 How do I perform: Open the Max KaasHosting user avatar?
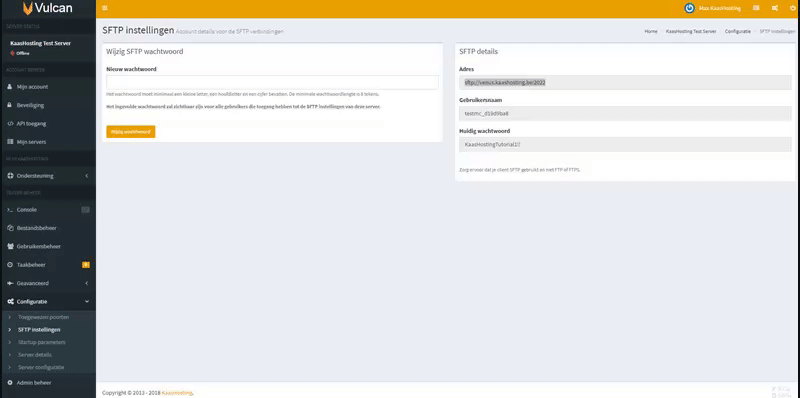coord(689,8)
